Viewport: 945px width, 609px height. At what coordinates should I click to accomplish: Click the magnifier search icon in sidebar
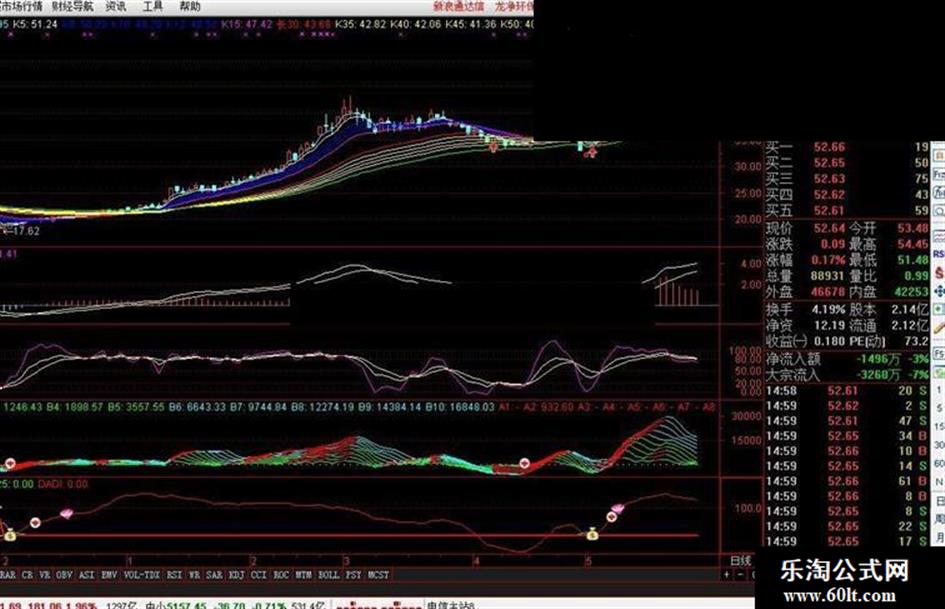pyautogui.click(x=939, y=211)
